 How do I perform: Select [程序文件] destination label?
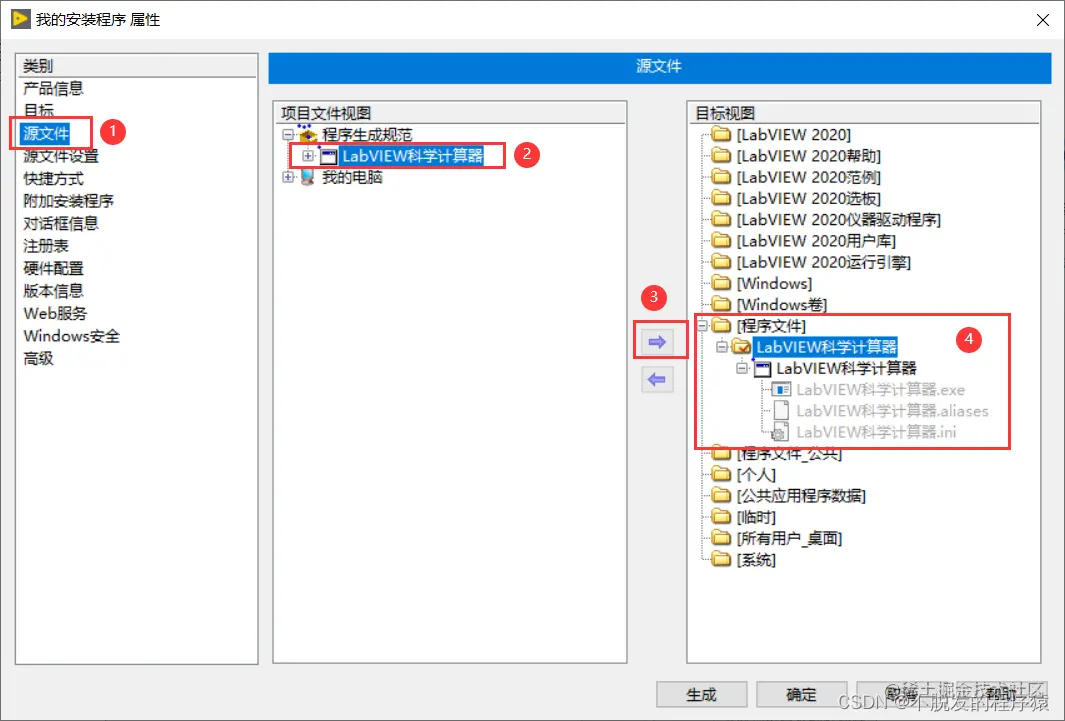[x=771, y=326]
